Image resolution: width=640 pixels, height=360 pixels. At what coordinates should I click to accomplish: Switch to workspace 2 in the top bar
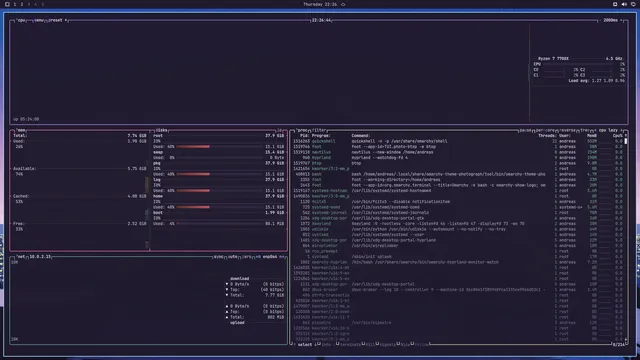point(22,4)
